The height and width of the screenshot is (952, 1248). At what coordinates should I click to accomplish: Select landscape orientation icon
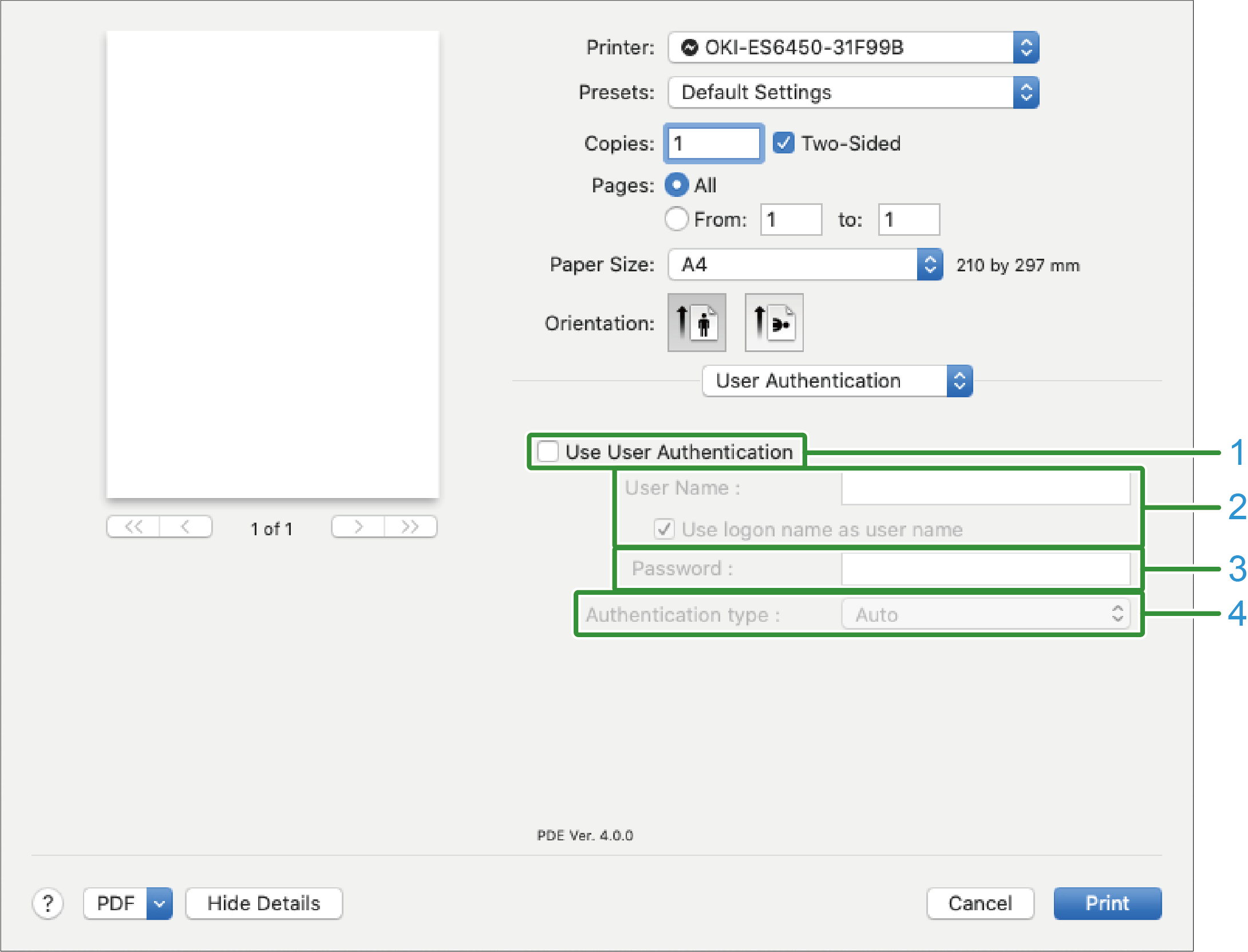[774, 322]
